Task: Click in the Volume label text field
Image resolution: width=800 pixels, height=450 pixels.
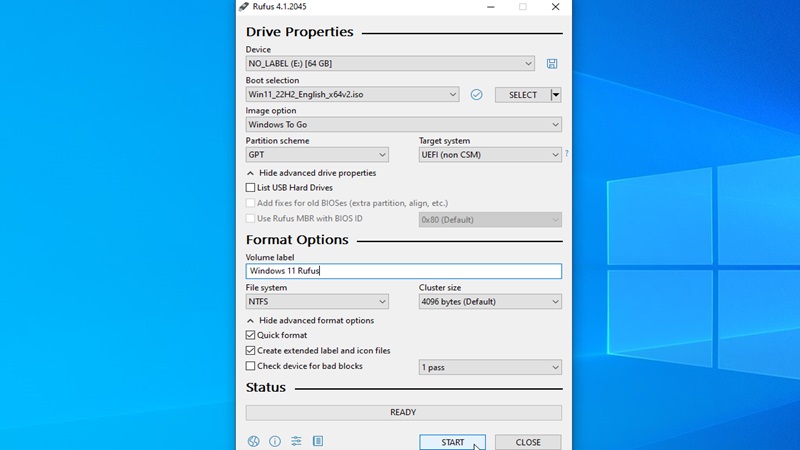Action: coord(403,271)
